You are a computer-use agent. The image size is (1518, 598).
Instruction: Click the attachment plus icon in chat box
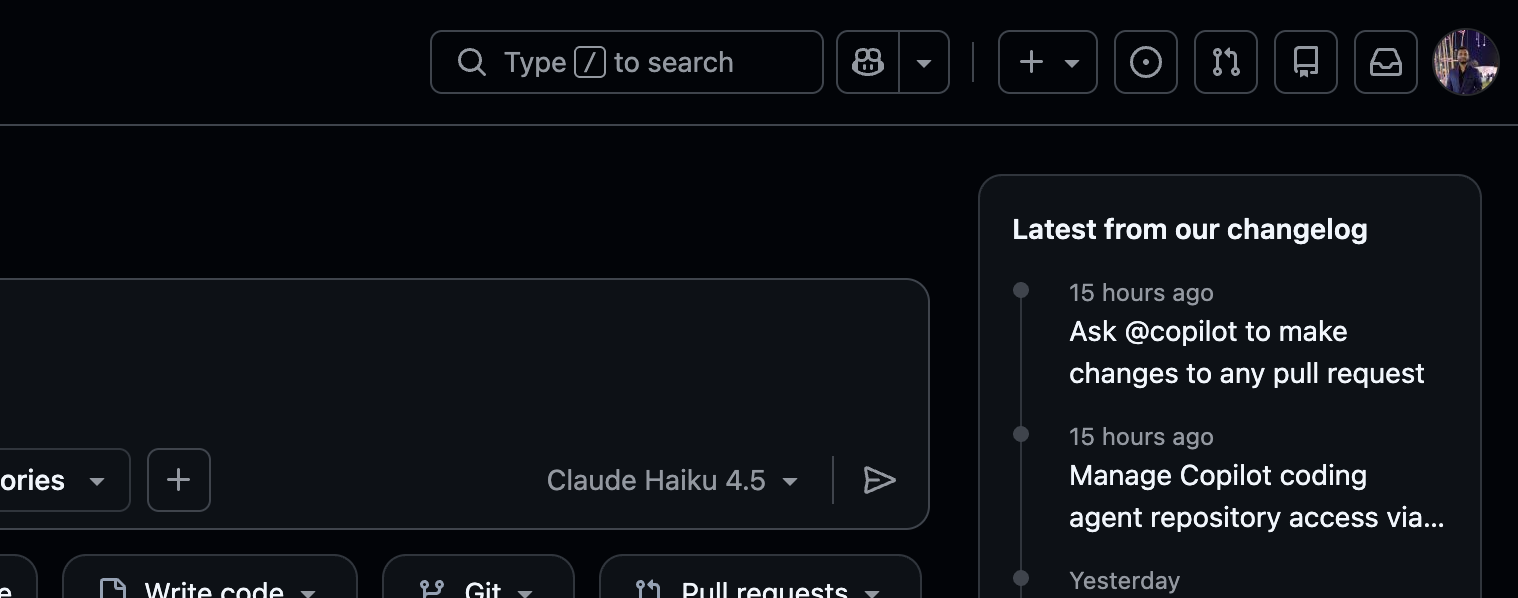tap(178, 480)
